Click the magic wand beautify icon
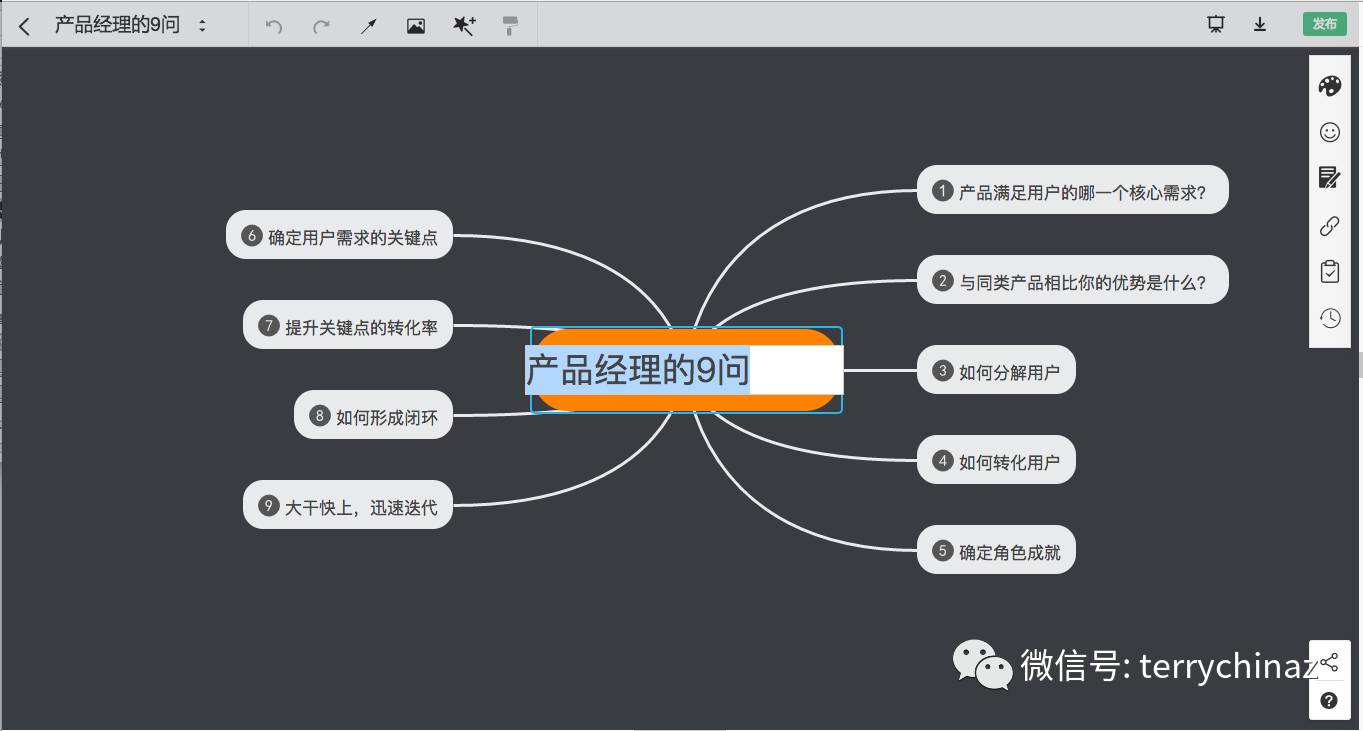Viewport: 1363px width, 731px height. [x=464, y=26]
